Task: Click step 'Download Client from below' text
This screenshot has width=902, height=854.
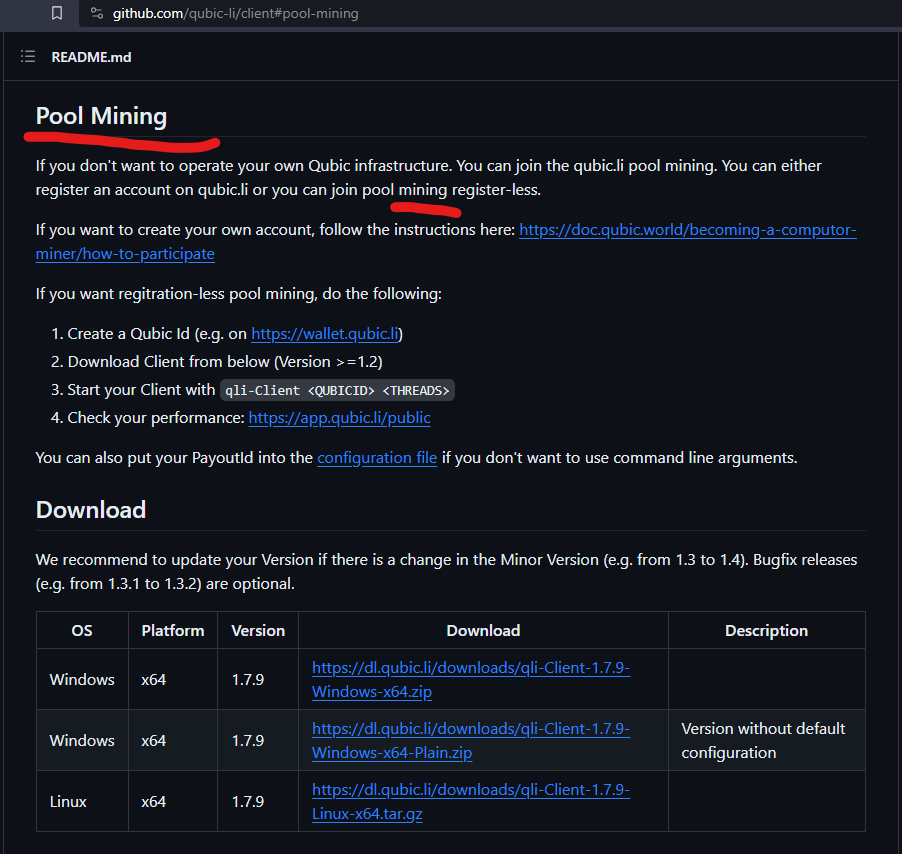Action: (225, 362)
